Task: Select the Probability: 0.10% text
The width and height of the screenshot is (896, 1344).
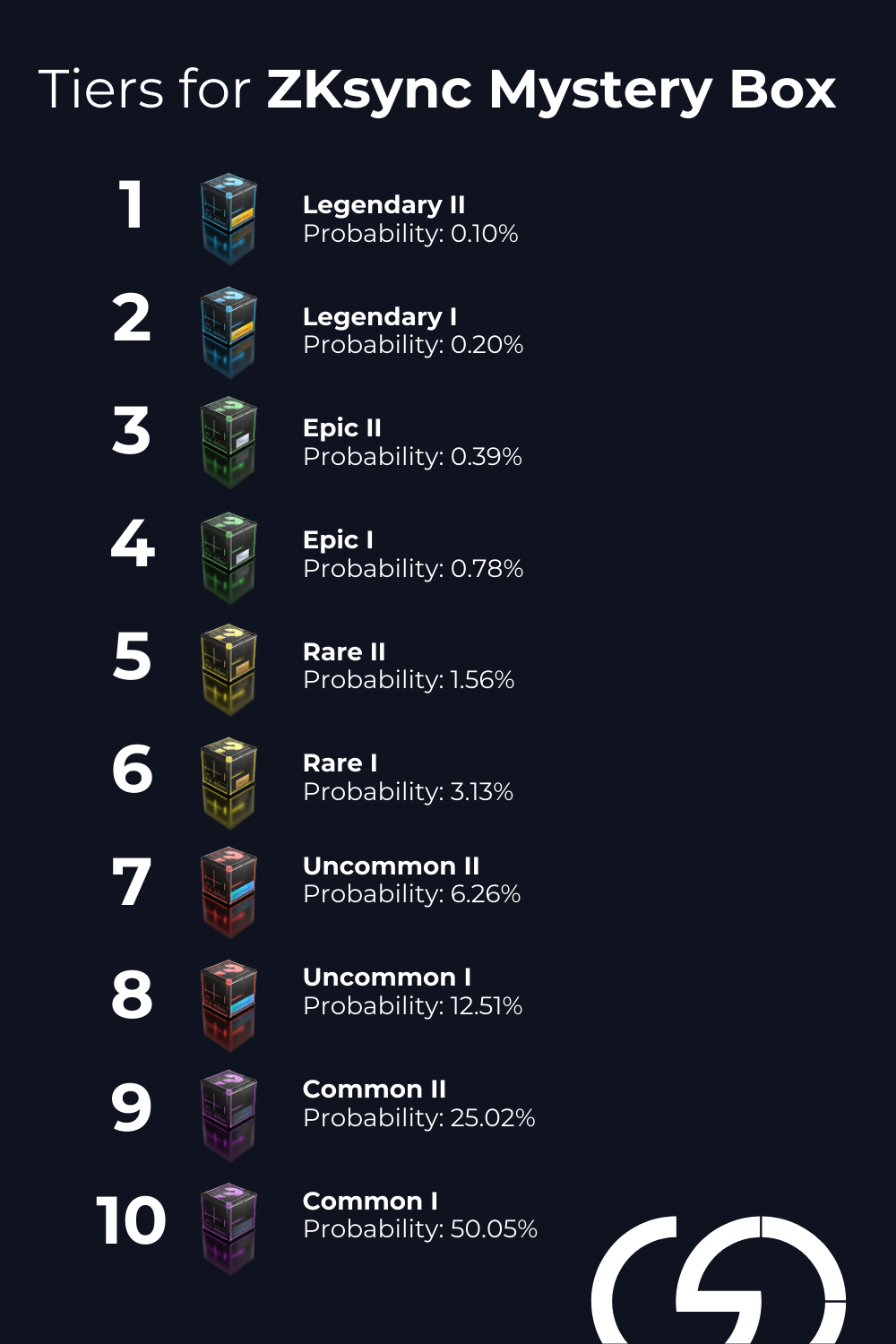Action: 410,234
